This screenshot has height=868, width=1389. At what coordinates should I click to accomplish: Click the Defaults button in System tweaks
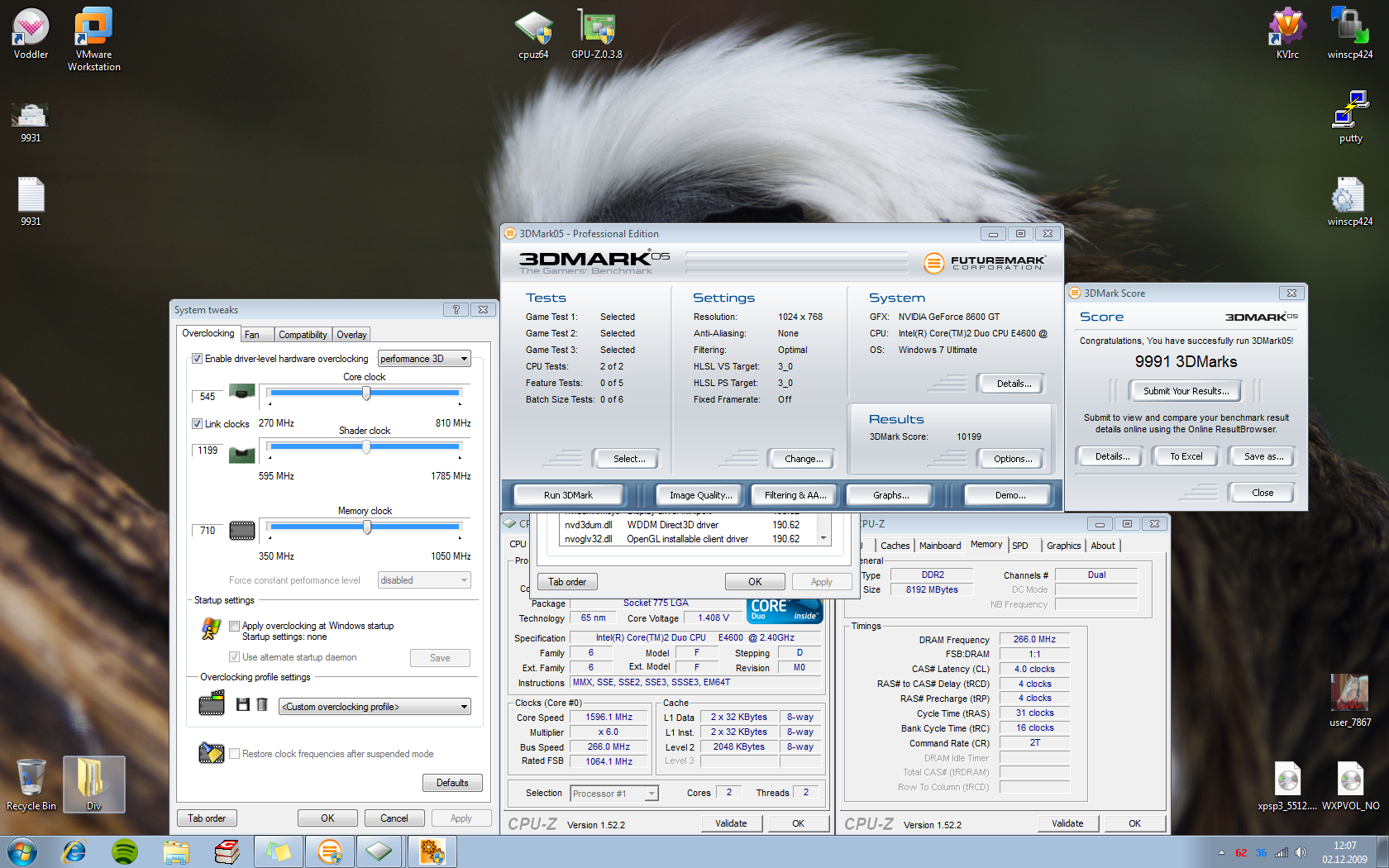pos(452,783)
